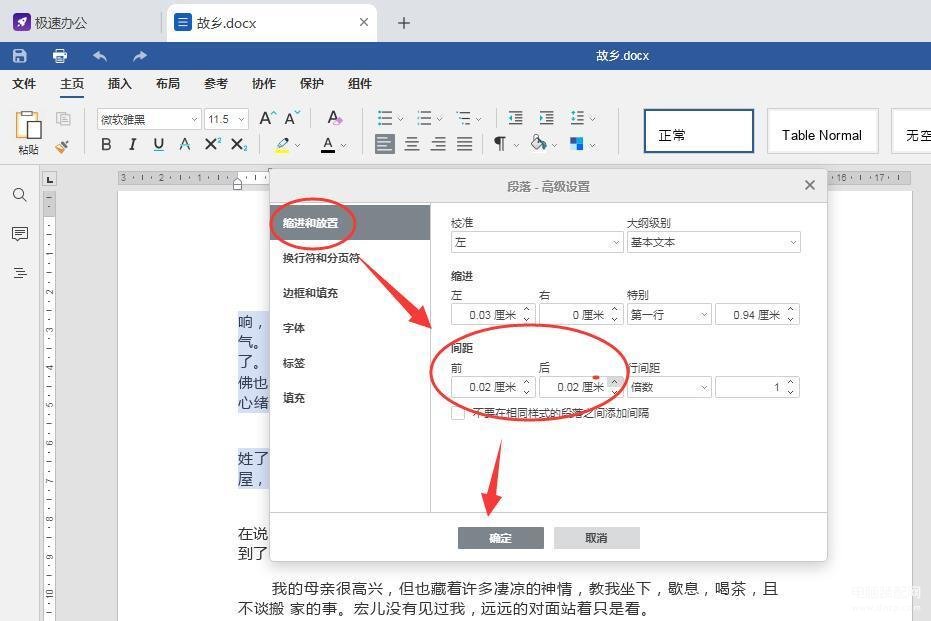Open the 文件 menu
This screenshot has height=621, width=931.
(24, 84)
